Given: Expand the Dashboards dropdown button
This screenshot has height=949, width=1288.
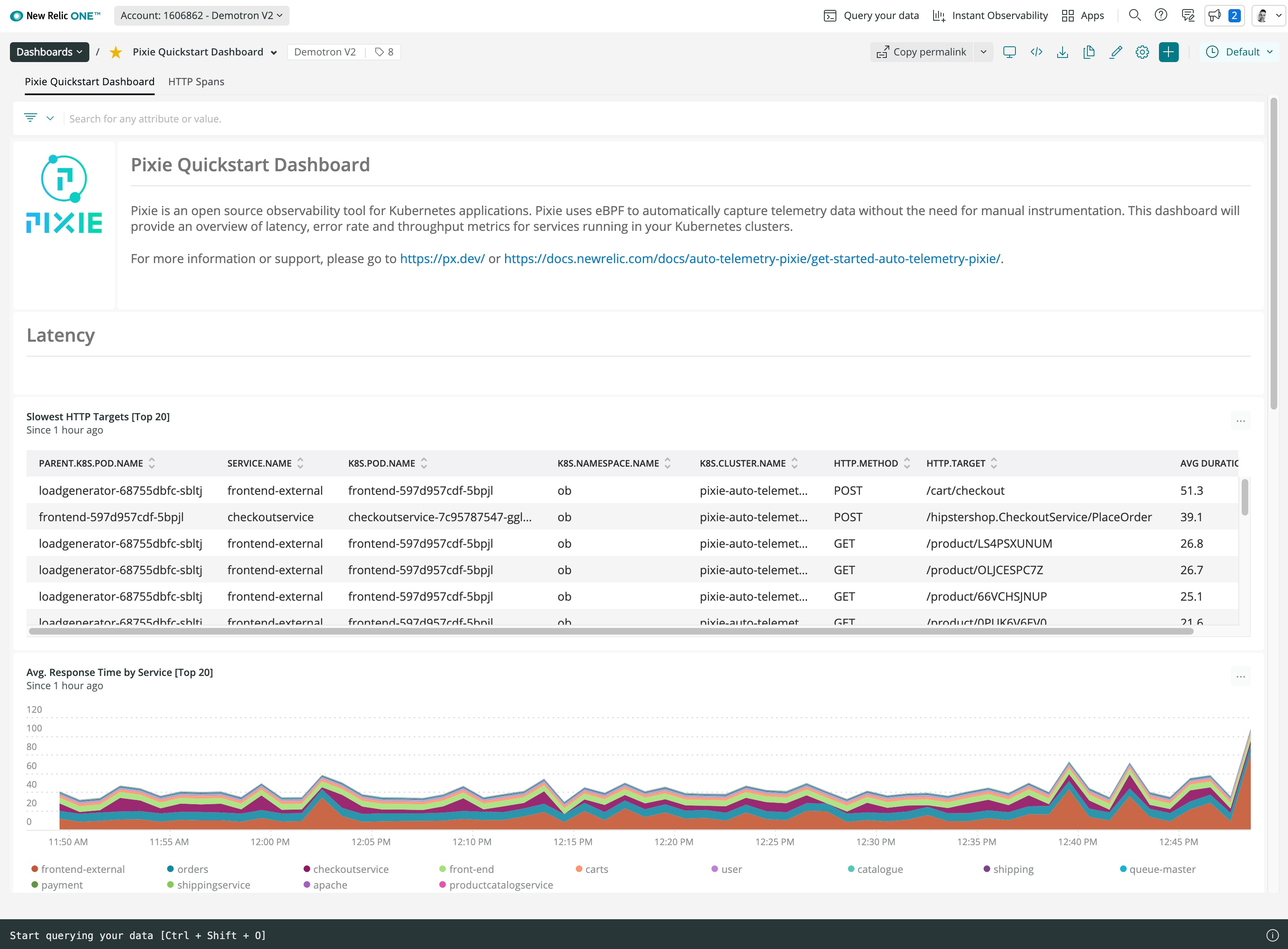Looking at the screenshot, I should click(49, 52).
